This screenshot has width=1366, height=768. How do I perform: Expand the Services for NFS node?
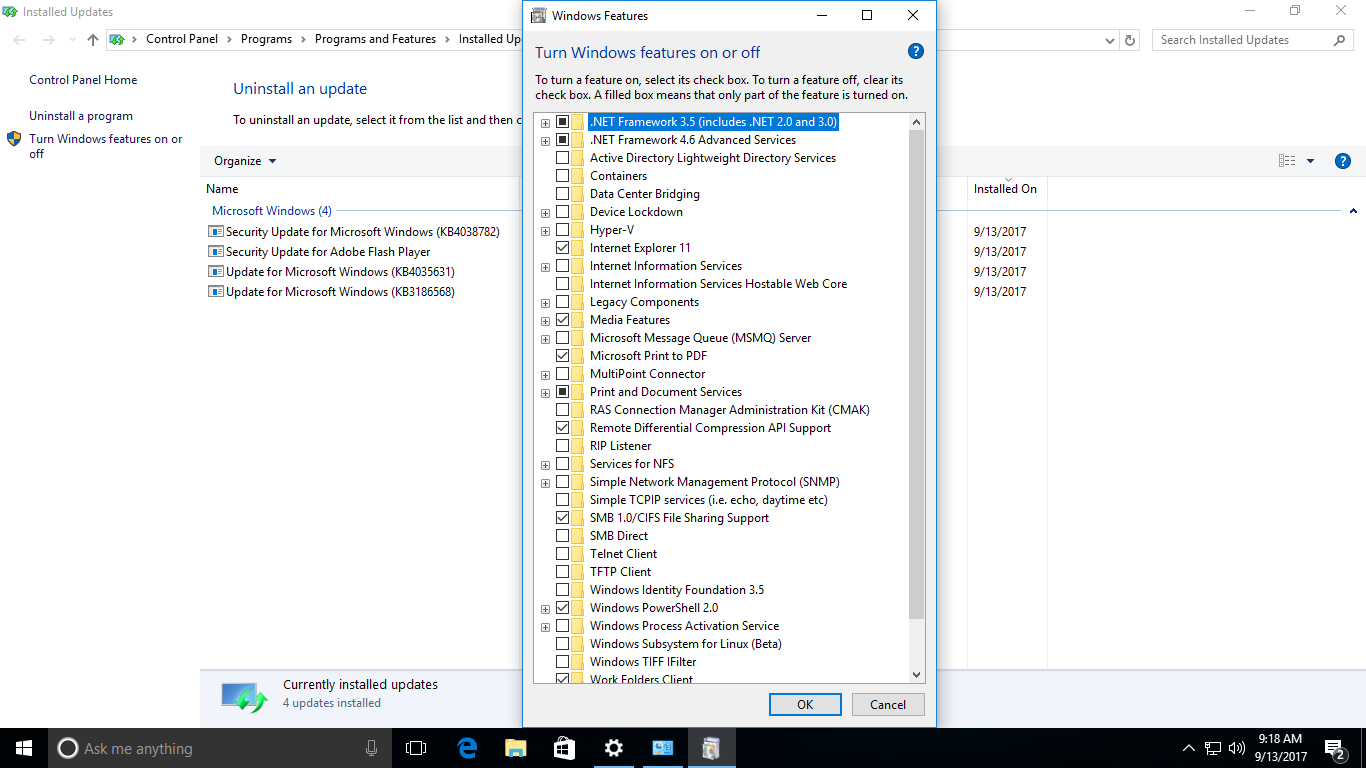point(545,465)
